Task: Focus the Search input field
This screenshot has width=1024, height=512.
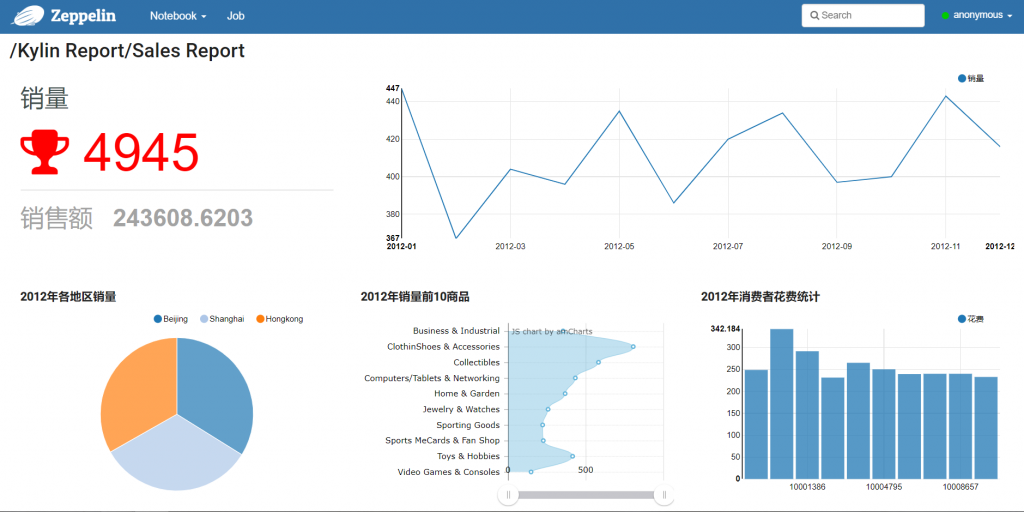Action: 870,16
